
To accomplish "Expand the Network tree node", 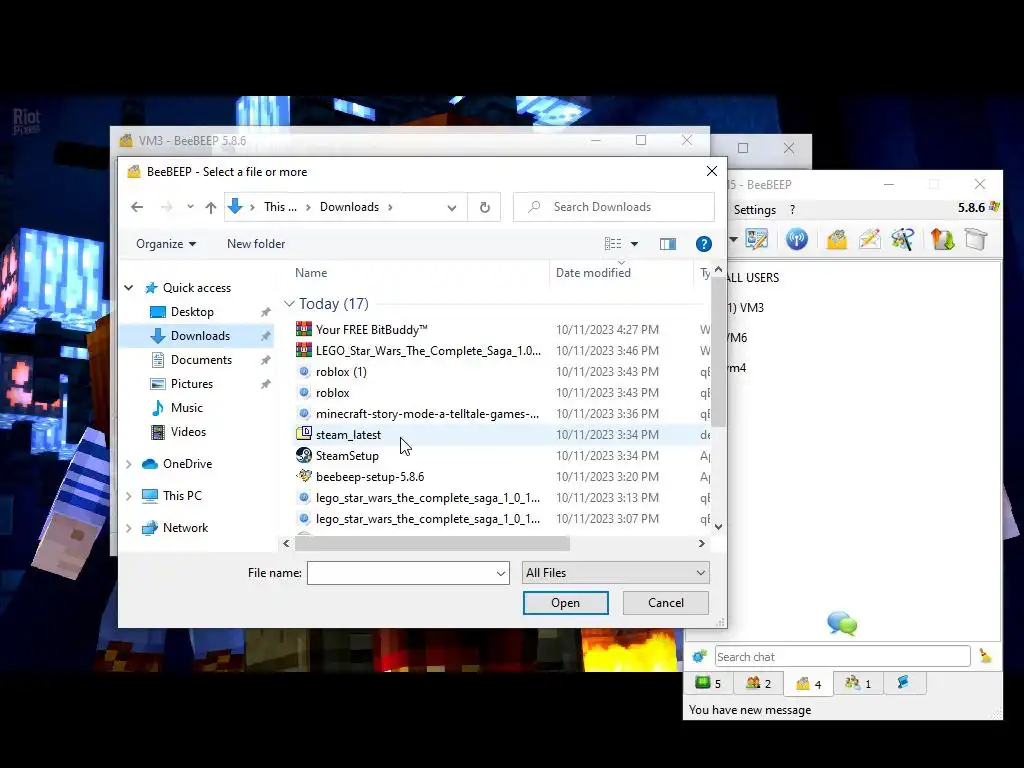I will point(129,528).
